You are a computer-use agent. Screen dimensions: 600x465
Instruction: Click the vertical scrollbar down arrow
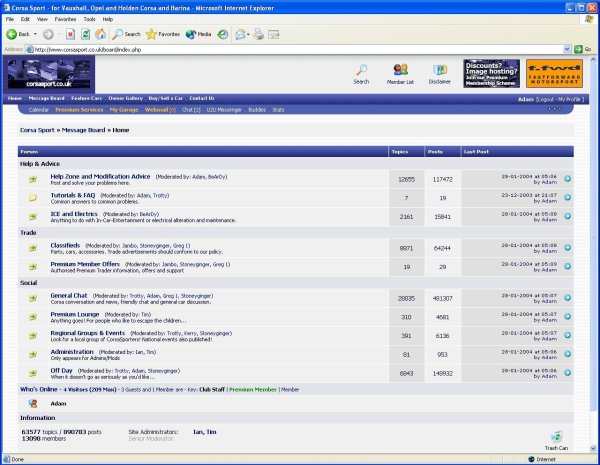(593, 448)
